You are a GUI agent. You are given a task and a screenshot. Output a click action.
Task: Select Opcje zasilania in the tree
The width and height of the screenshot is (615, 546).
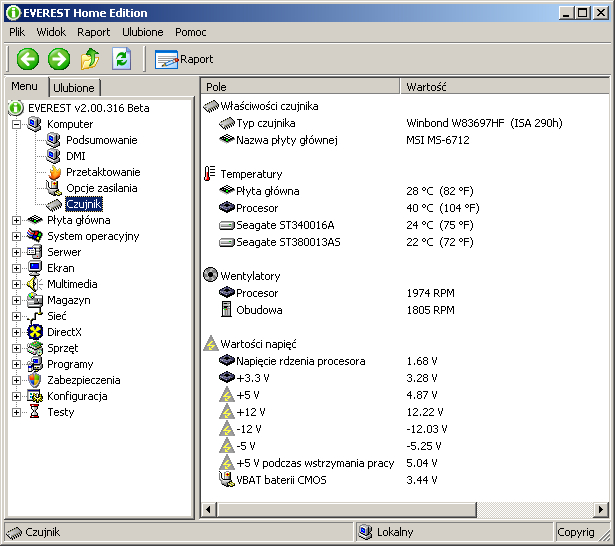click(x=102, y=188)
